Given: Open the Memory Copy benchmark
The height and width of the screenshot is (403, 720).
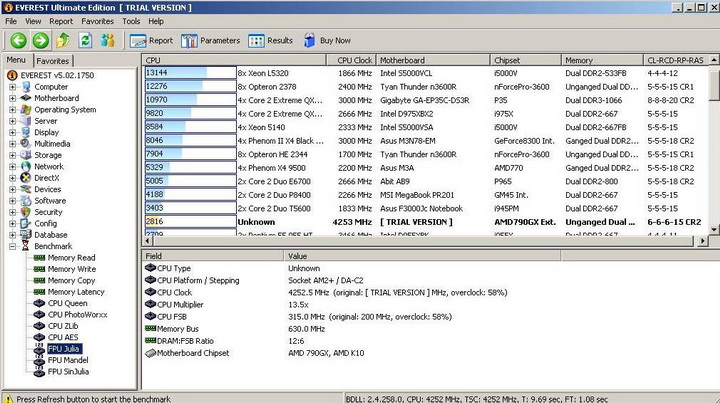Looking at the screenshot, I should [71, 280].
